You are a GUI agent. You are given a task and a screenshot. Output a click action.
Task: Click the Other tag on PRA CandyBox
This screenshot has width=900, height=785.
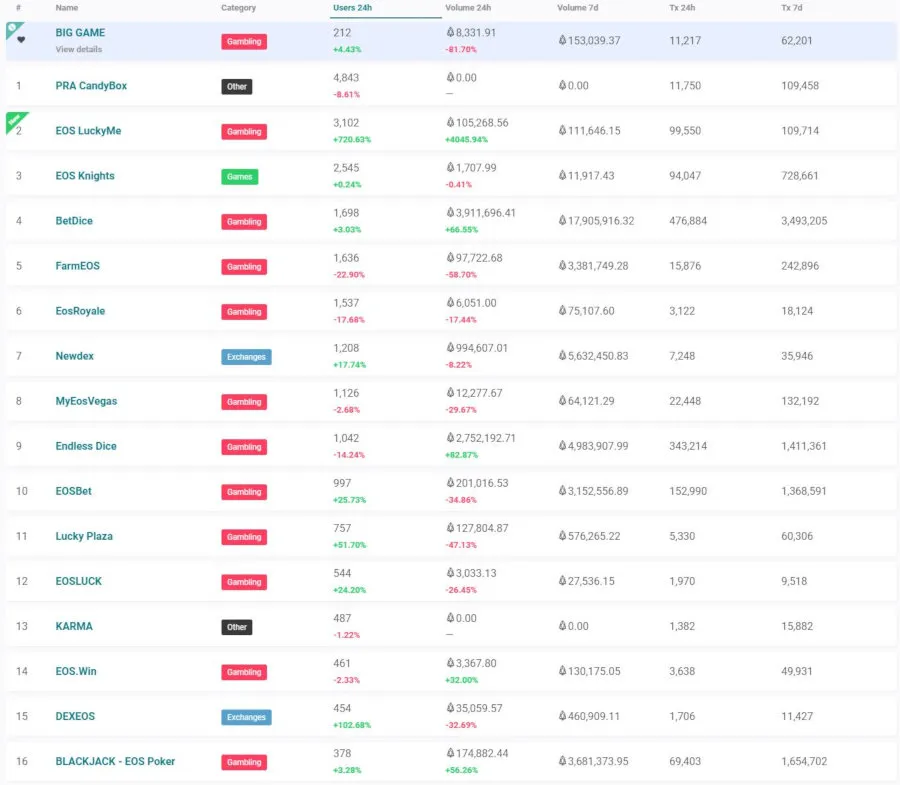236,87
